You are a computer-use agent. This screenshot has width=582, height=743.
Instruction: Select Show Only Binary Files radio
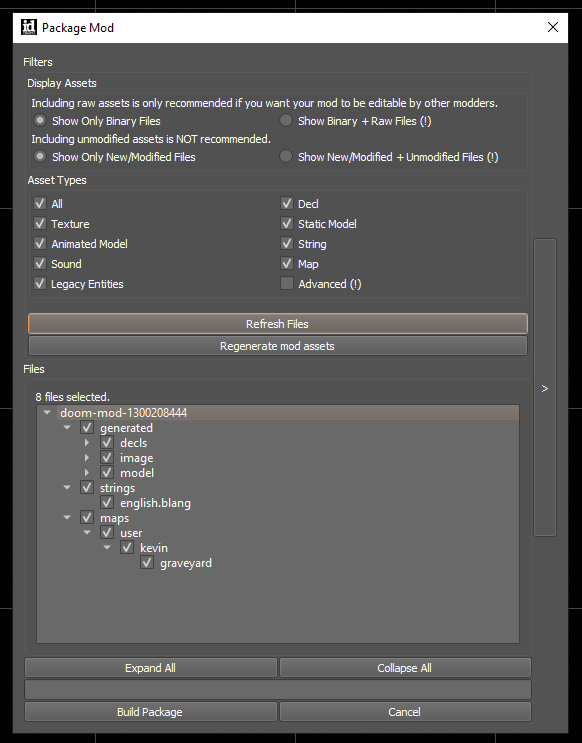coord(40,120)
